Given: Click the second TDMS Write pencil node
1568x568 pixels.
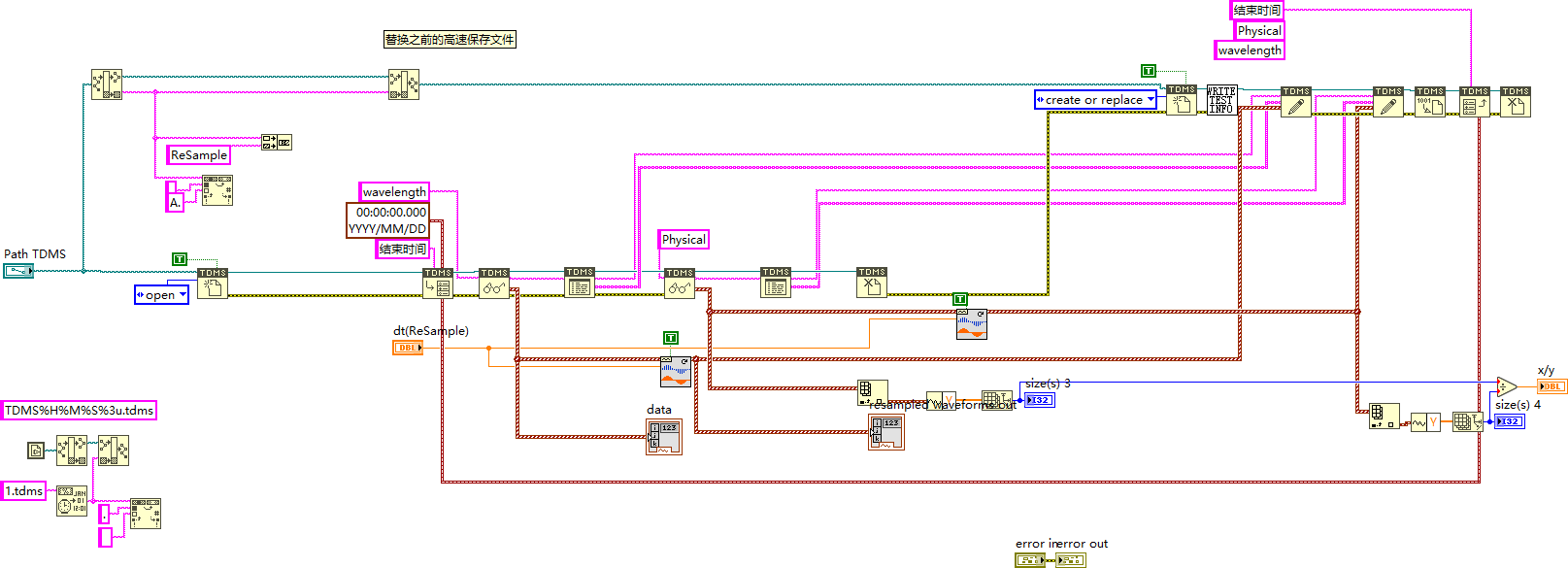Looking at the screenshot, I should [1388, 101].
